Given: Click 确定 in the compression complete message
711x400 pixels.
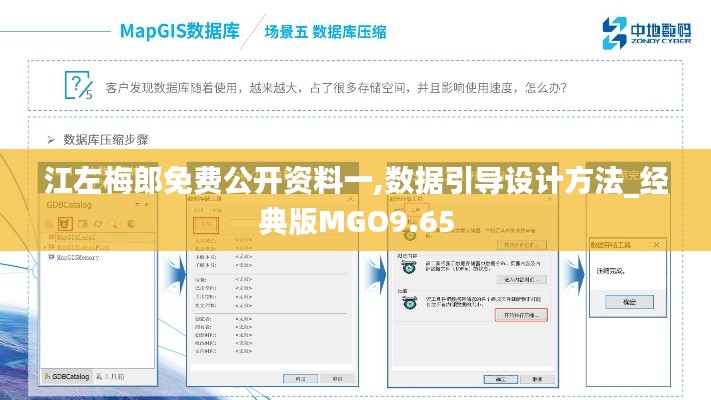Looking at the screenshot, I should point(629,302).
